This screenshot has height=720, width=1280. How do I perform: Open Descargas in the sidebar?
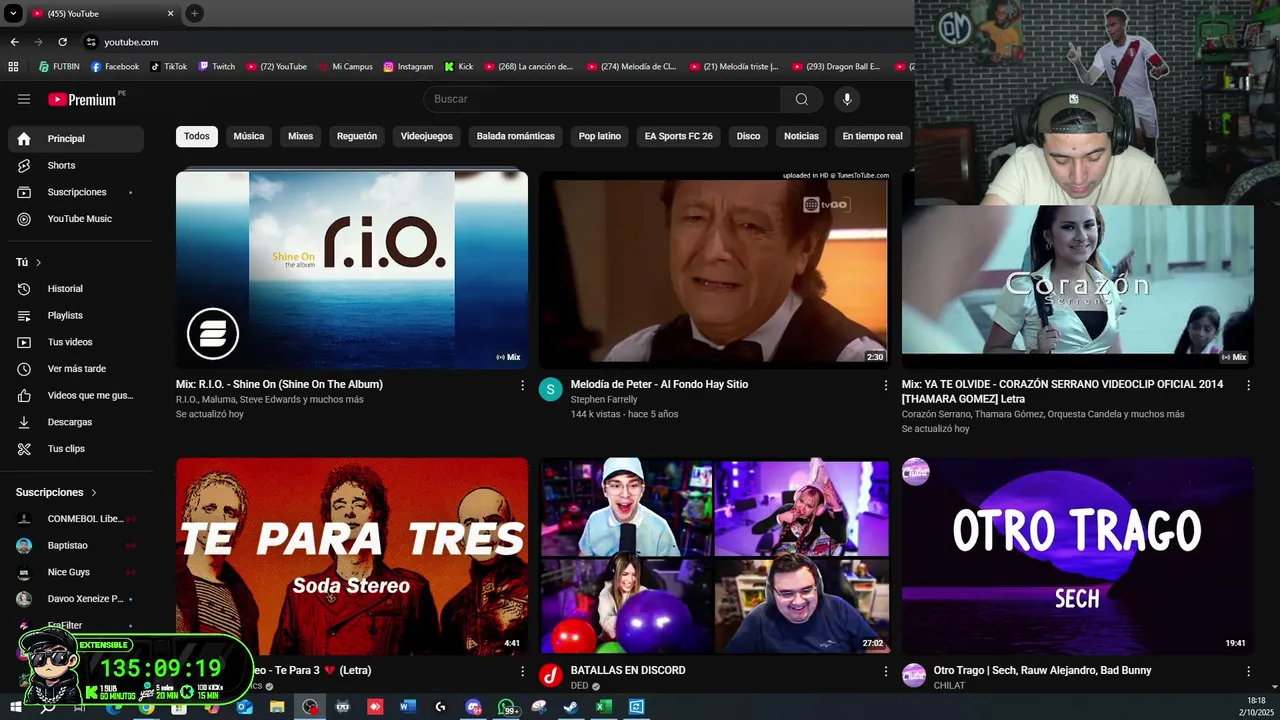(x=76, y=422)
